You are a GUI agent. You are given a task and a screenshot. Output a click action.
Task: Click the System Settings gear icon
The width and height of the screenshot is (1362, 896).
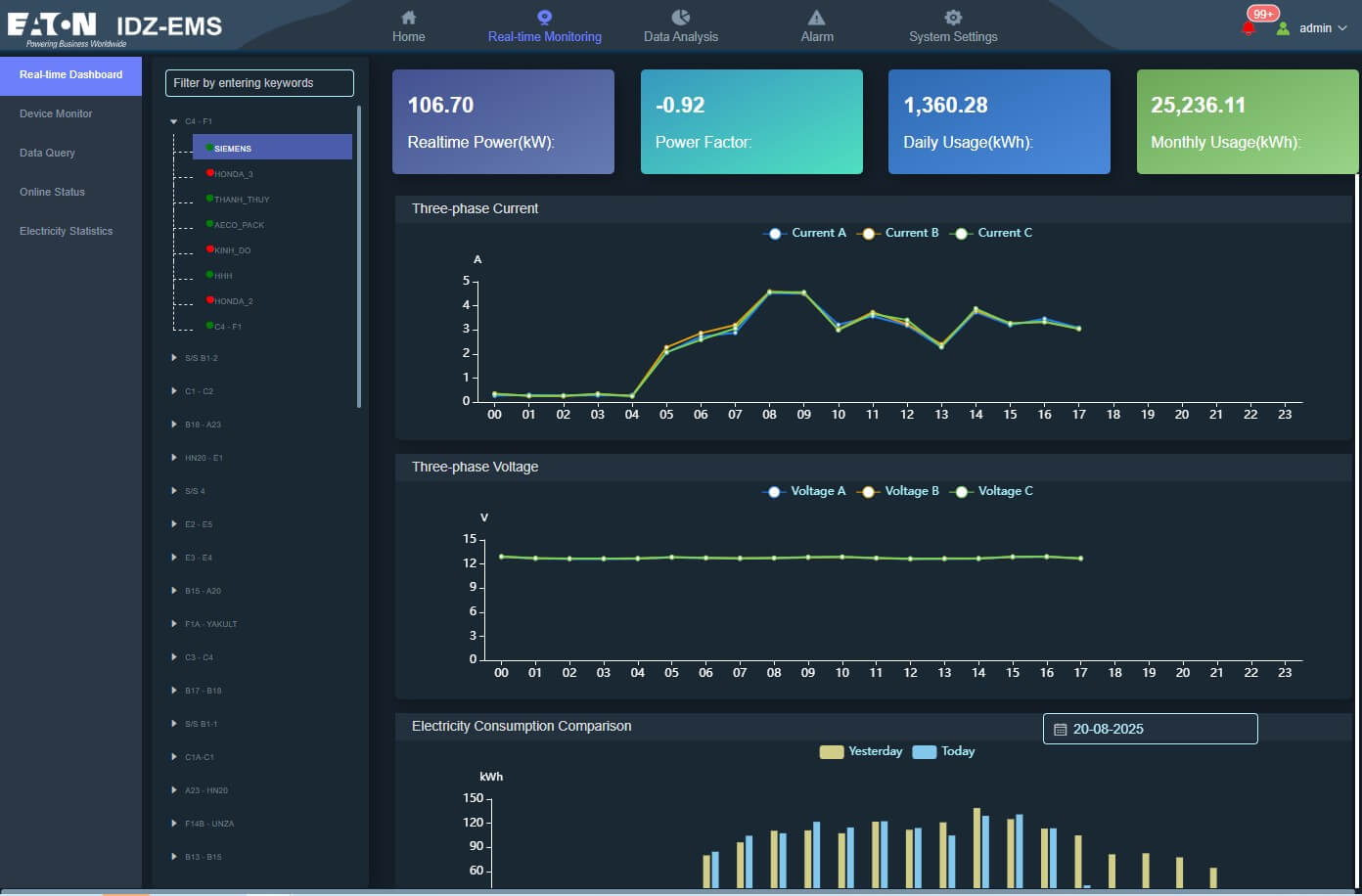click(953, 18)
